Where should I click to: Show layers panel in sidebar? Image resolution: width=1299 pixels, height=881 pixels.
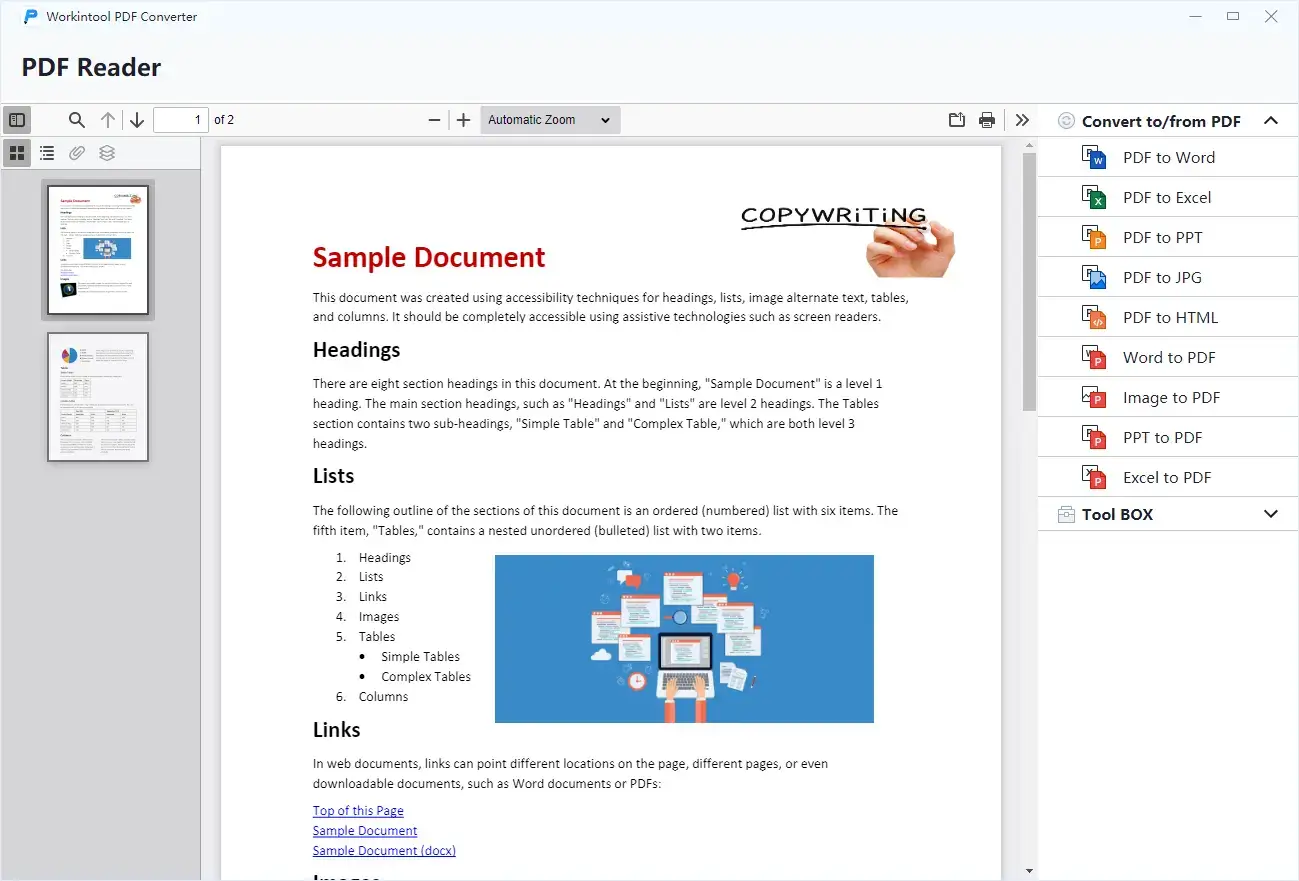pyautogui.click(x=107, y=153)
